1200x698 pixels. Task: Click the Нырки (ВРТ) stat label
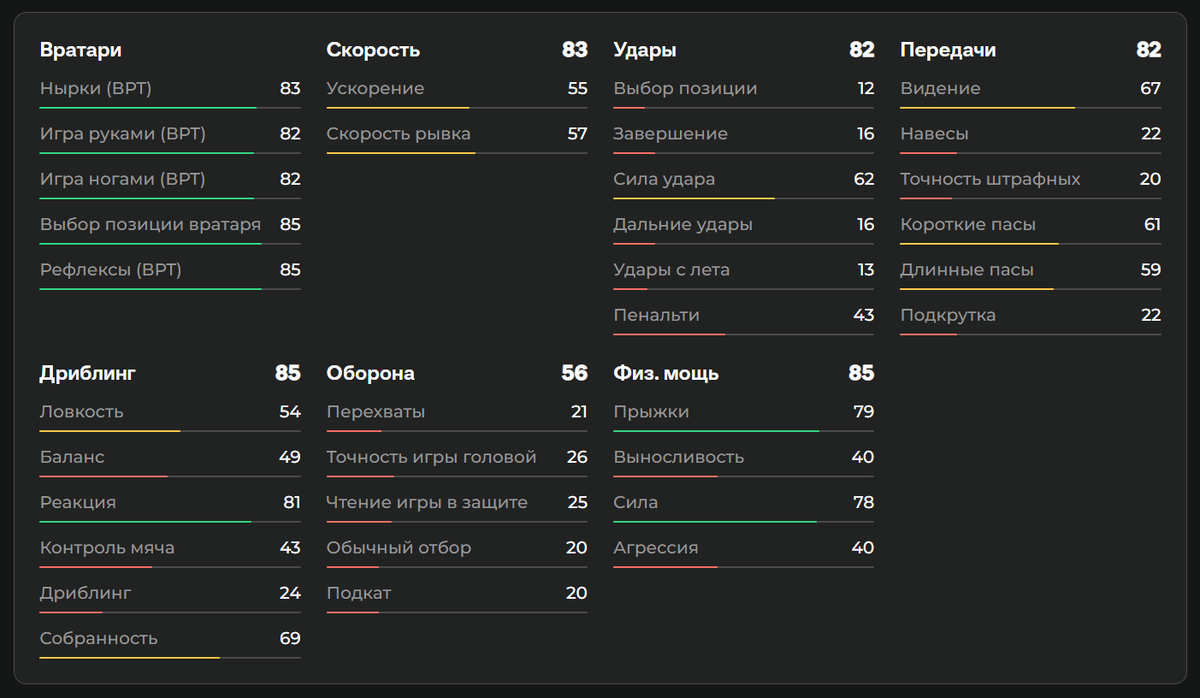96,89
